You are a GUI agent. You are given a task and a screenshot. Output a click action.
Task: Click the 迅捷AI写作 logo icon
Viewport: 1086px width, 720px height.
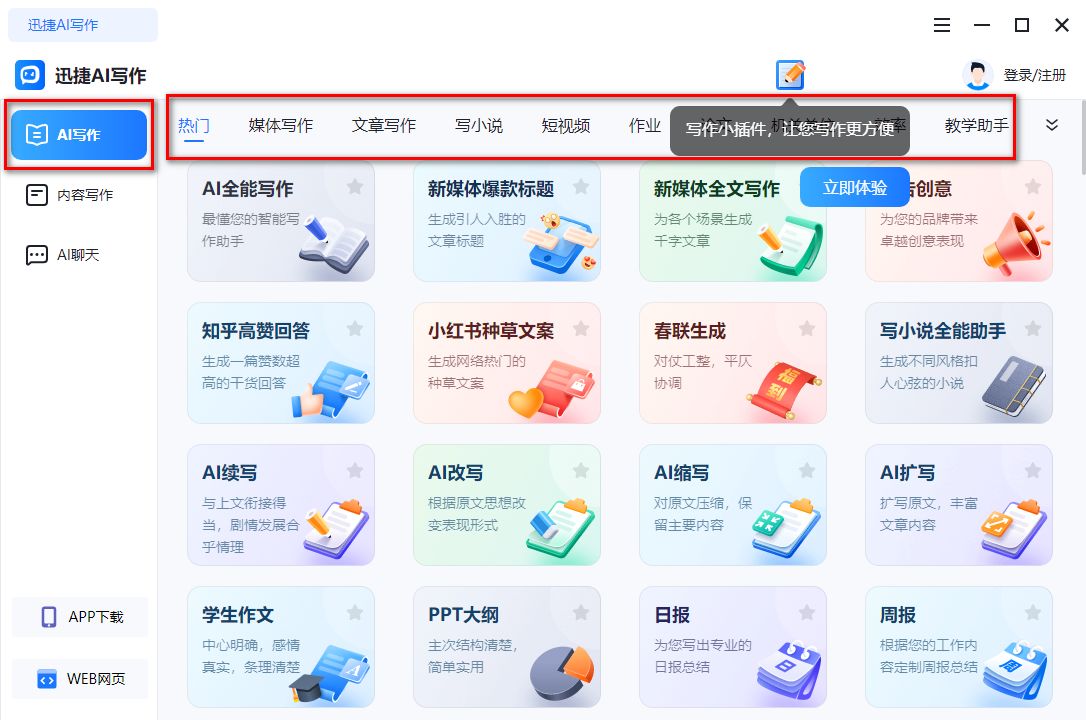30,75
